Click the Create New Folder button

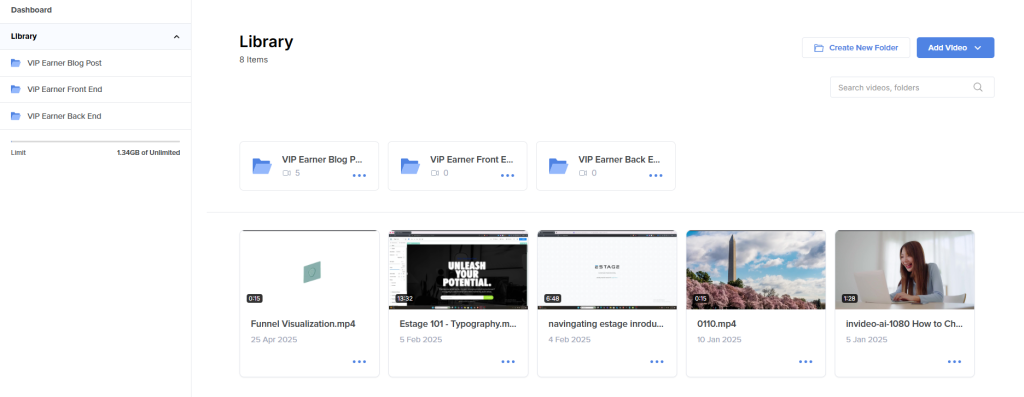click(856, 48)
